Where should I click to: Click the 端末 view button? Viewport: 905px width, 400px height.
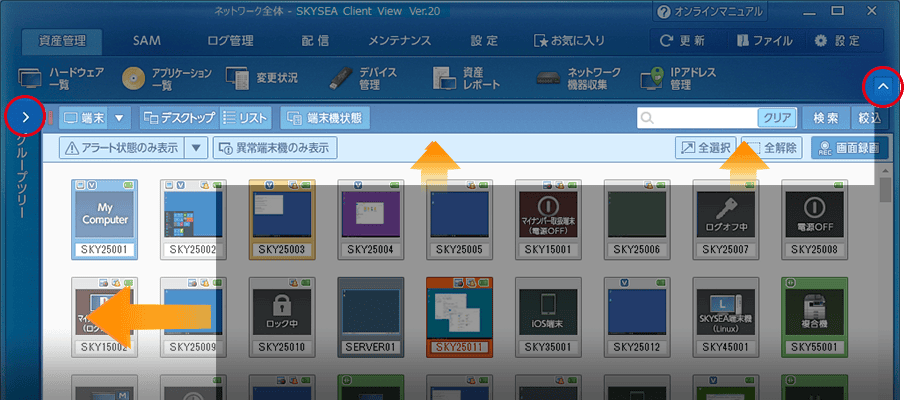tap(84, 118)
